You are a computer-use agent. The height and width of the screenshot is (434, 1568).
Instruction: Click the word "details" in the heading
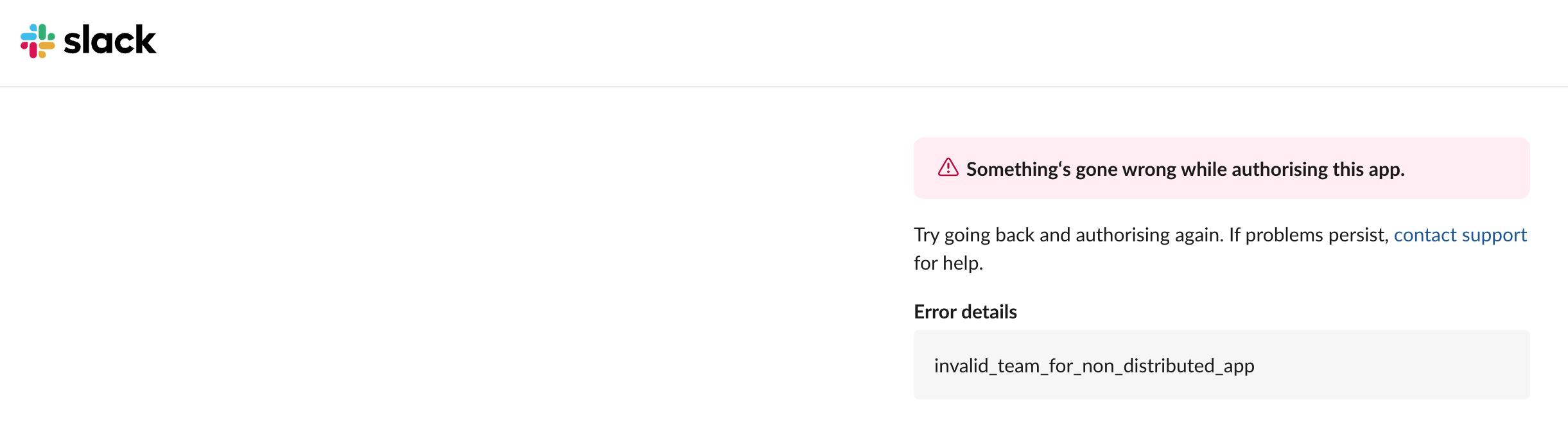(x=989, y=312)
